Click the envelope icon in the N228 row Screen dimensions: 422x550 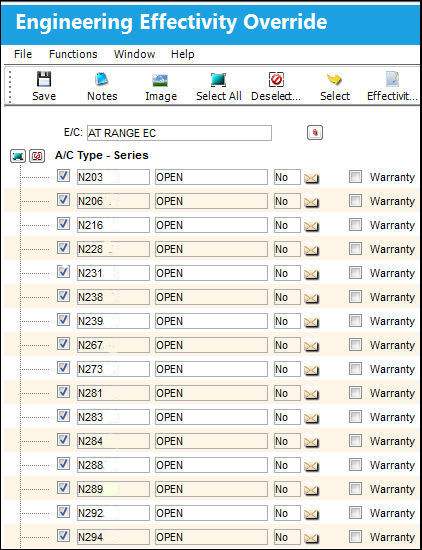pyautogui.click(x=311, y=250)
